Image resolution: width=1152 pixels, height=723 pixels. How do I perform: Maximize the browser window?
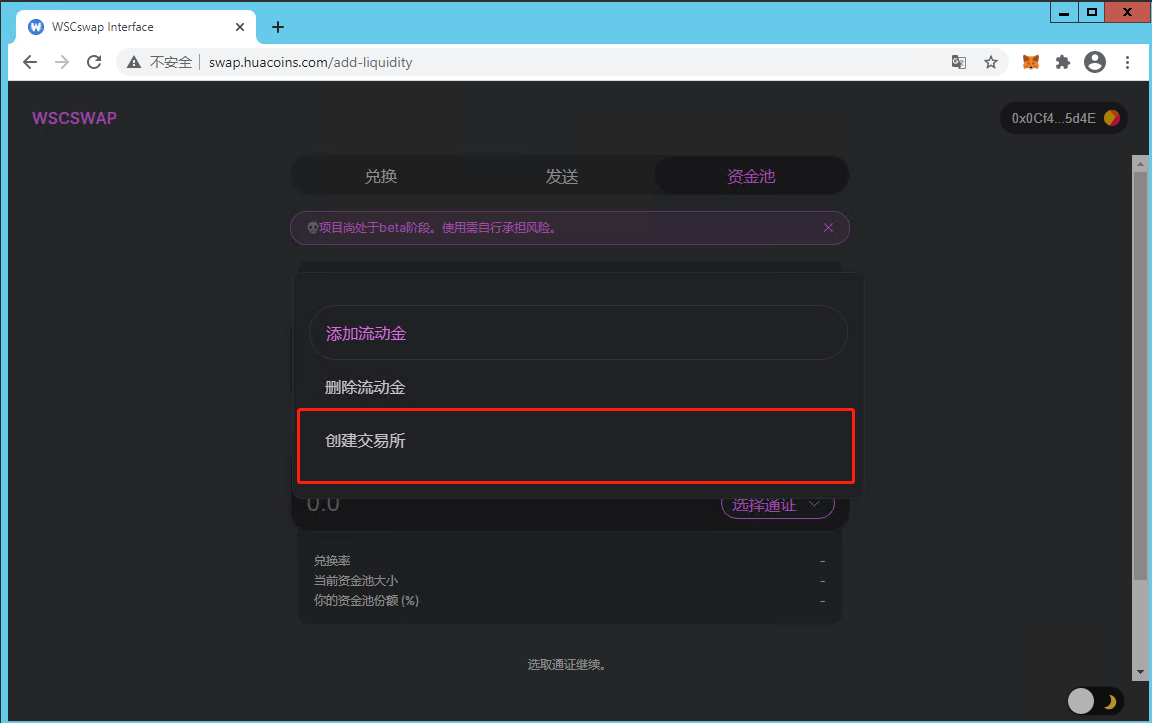(x=1092, y=12)
